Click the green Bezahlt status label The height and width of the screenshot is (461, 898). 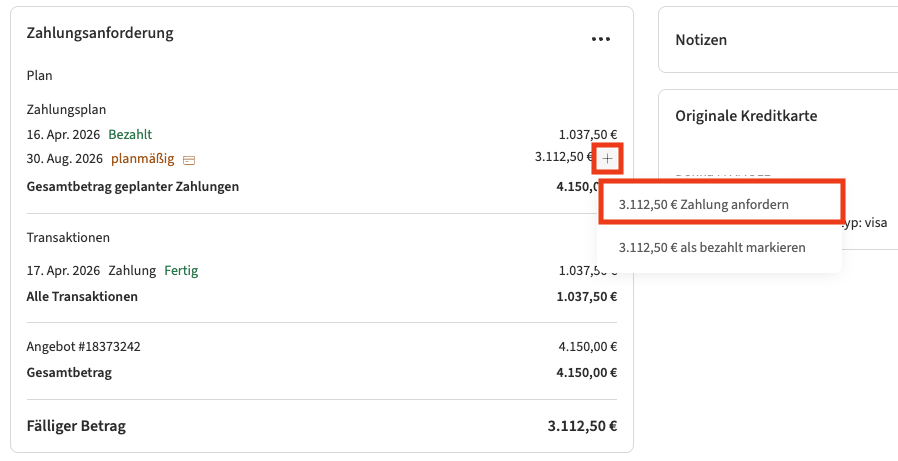(x=130, y=134)
